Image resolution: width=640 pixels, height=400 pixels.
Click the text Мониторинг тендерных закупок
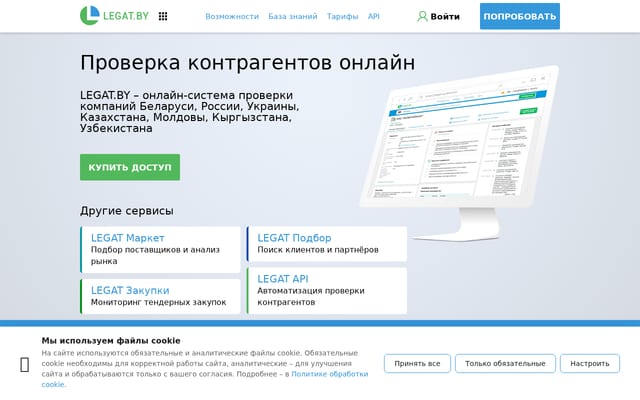click(x=158, y=302)
